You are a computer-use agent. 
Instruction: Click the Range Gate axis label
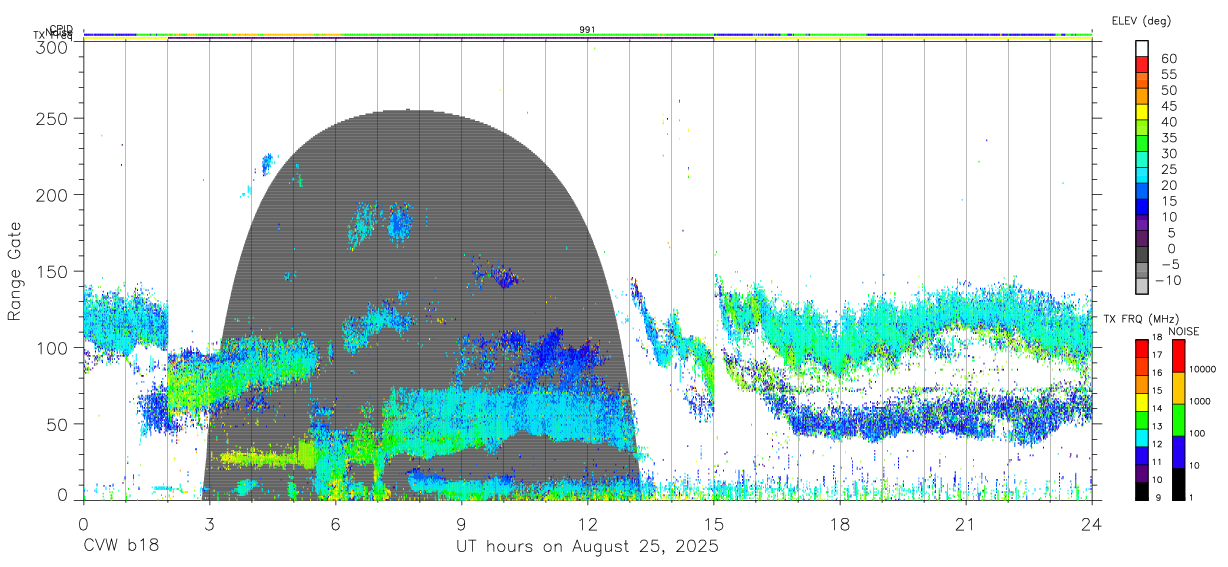(x=15, y=272)
